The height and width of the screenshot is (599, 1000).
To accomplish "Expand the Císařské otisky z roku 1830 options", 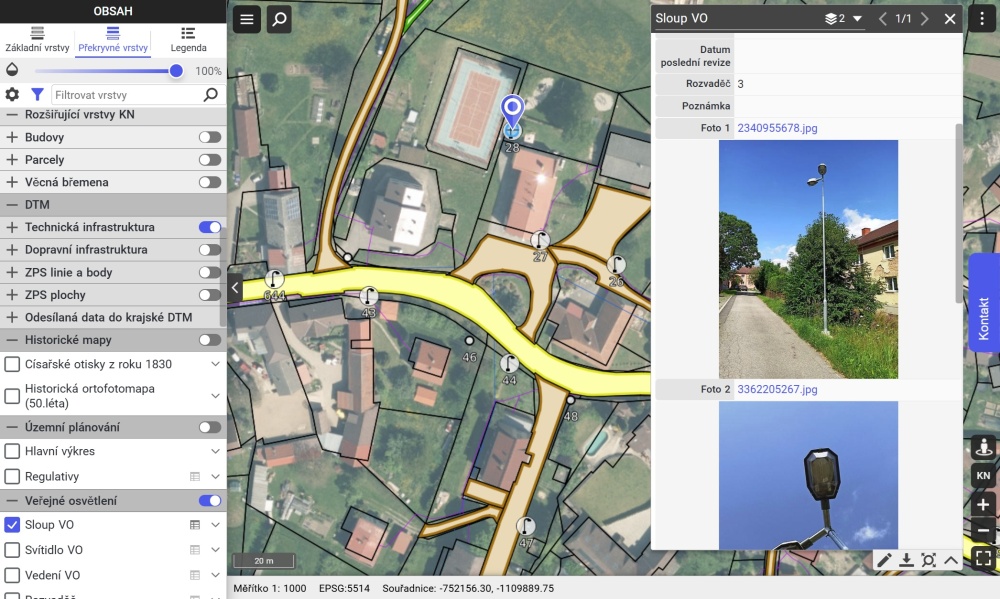I will (x=215, y=364).
